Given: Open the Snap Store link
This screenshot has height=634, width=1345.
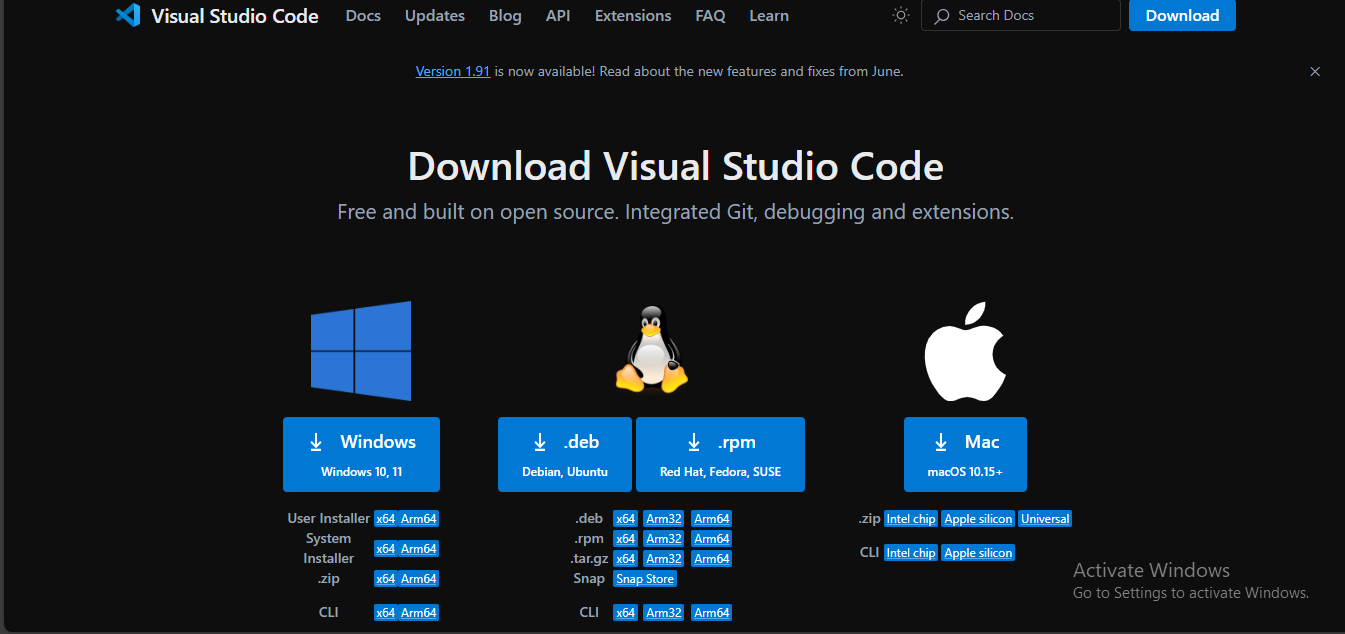Looking at the screenshot, I should [x=645, y=579].
